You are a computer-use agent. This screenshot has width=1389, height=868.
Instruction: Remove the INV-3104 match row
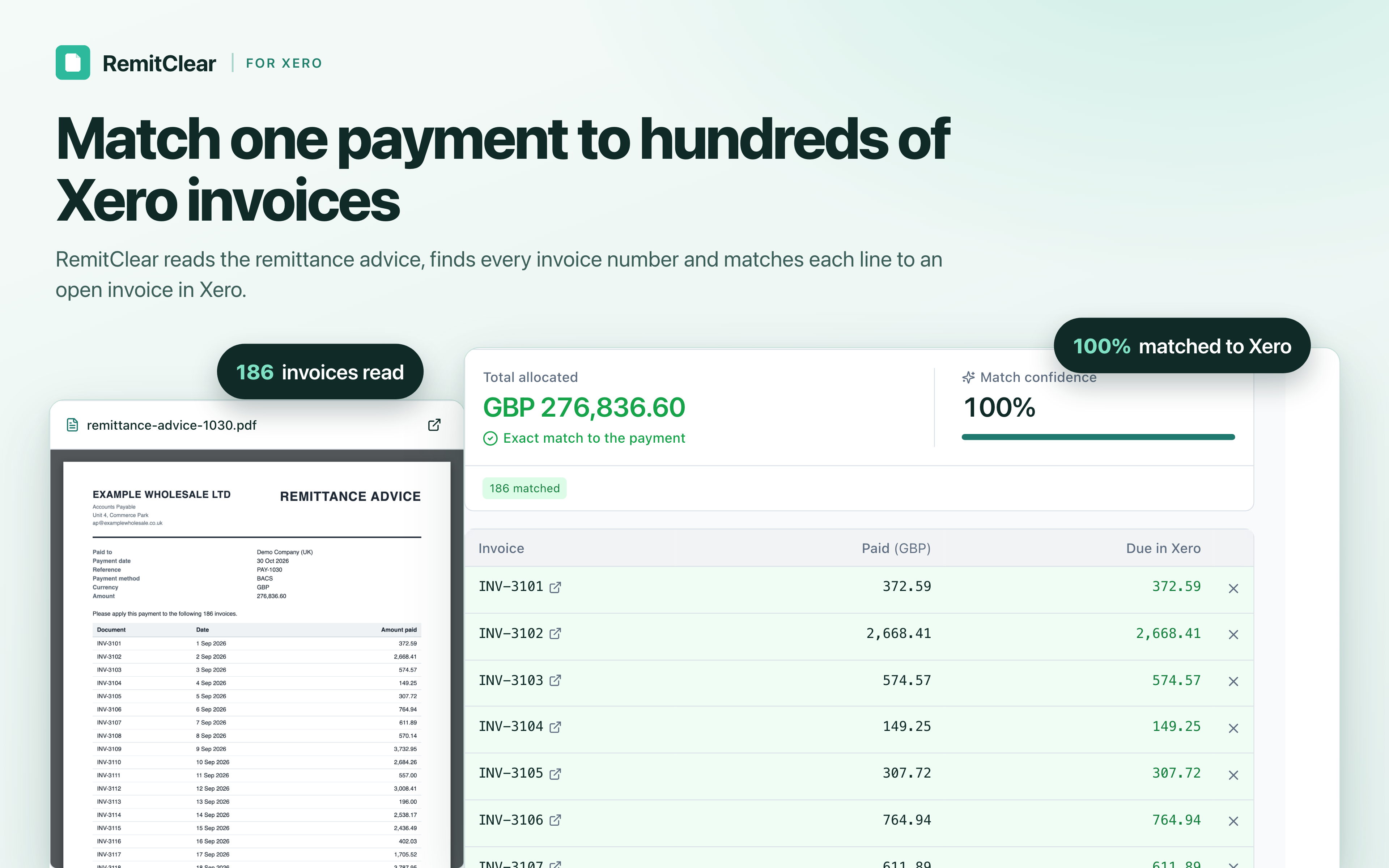point(1233,728)
